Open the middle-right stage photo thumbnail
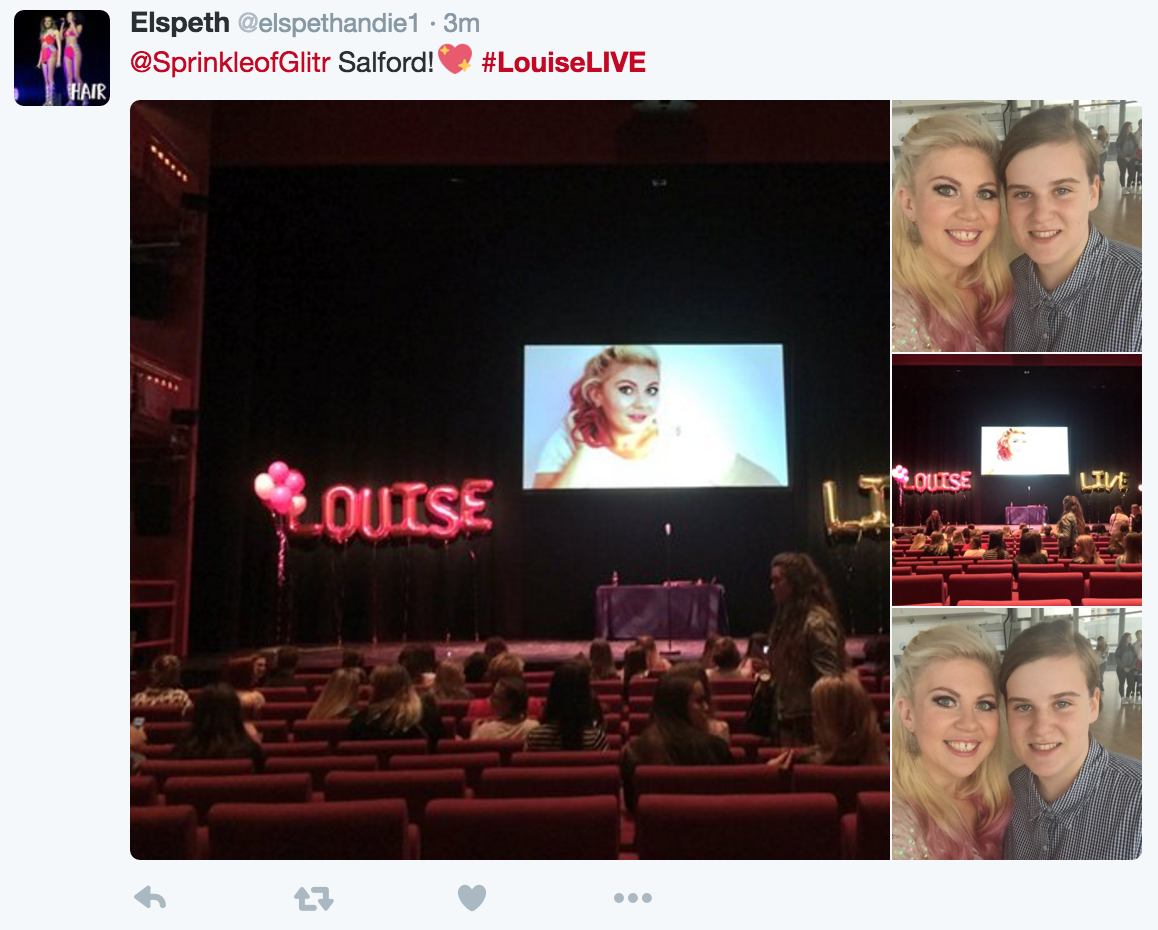This screenshot has width=1158, height=930. pyautogui.click(x=1016, y=480)
